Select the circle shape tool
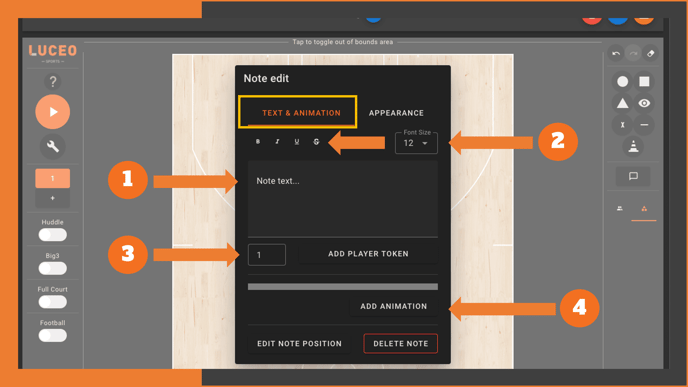Image resolution: width=688 pixels, height=387 pixels. [x=622, y=82]
